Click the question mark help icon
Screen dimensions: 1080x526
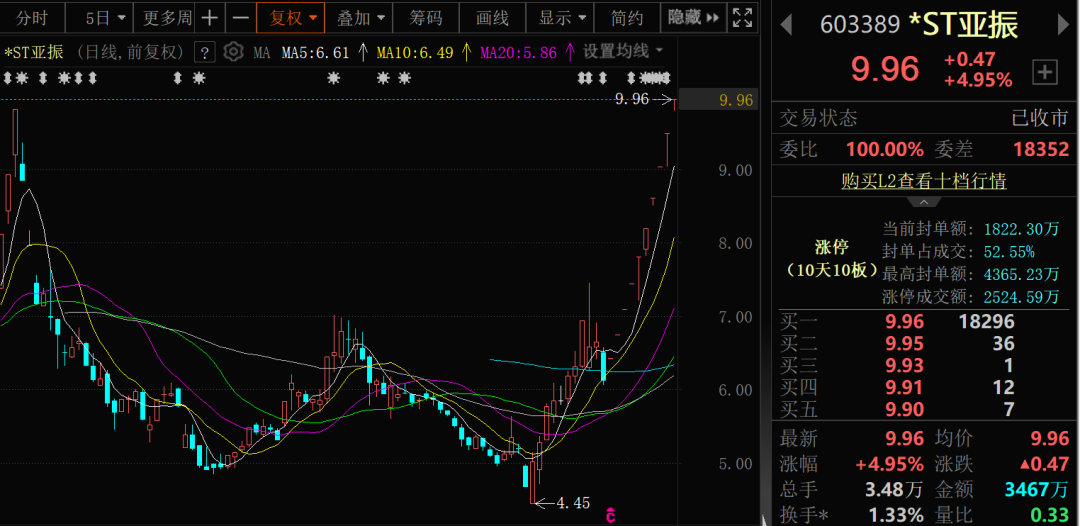(204, 53)
